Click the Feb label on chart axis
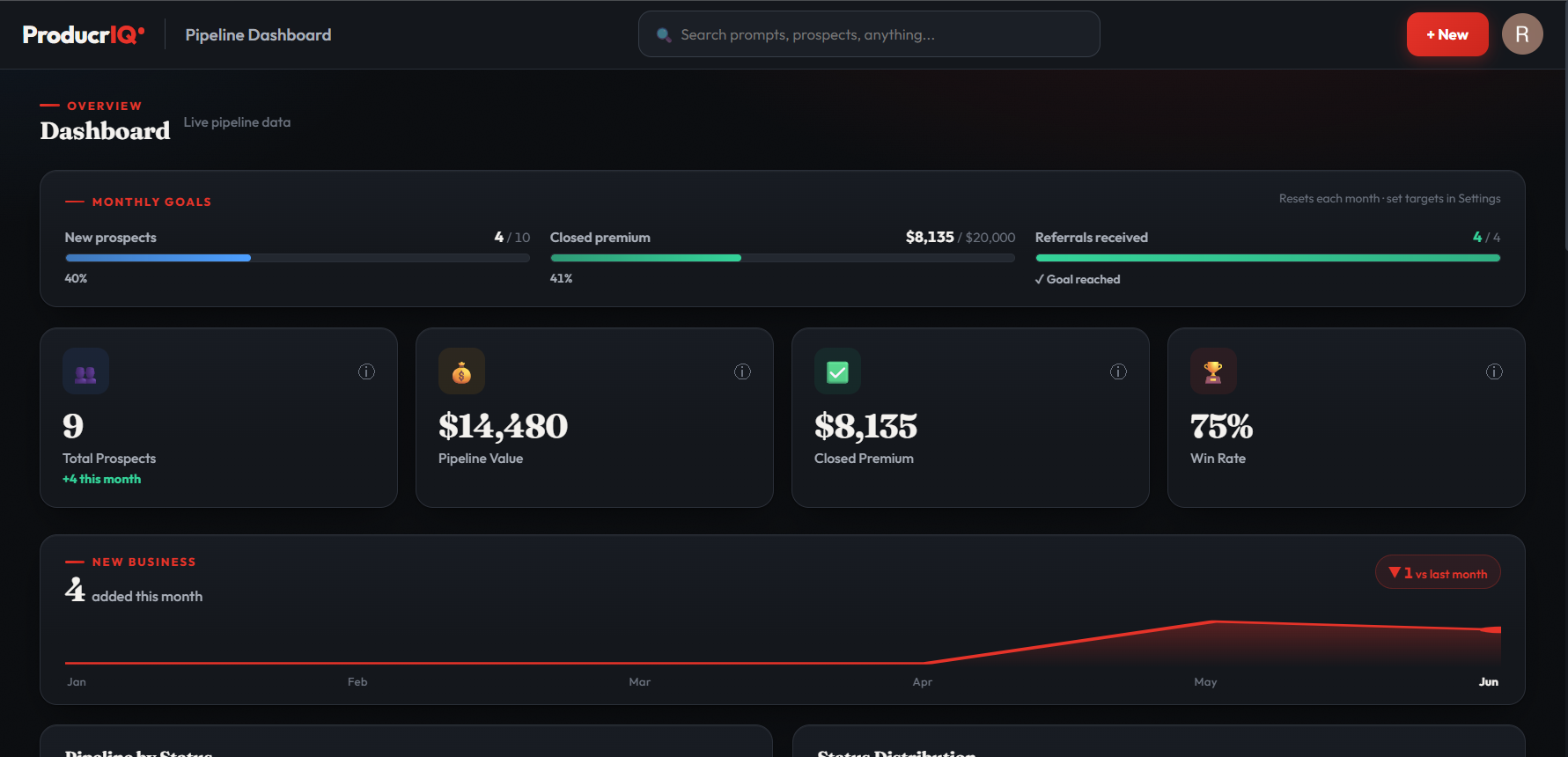Screen dimensions: 1568x757 coord(357,682)
